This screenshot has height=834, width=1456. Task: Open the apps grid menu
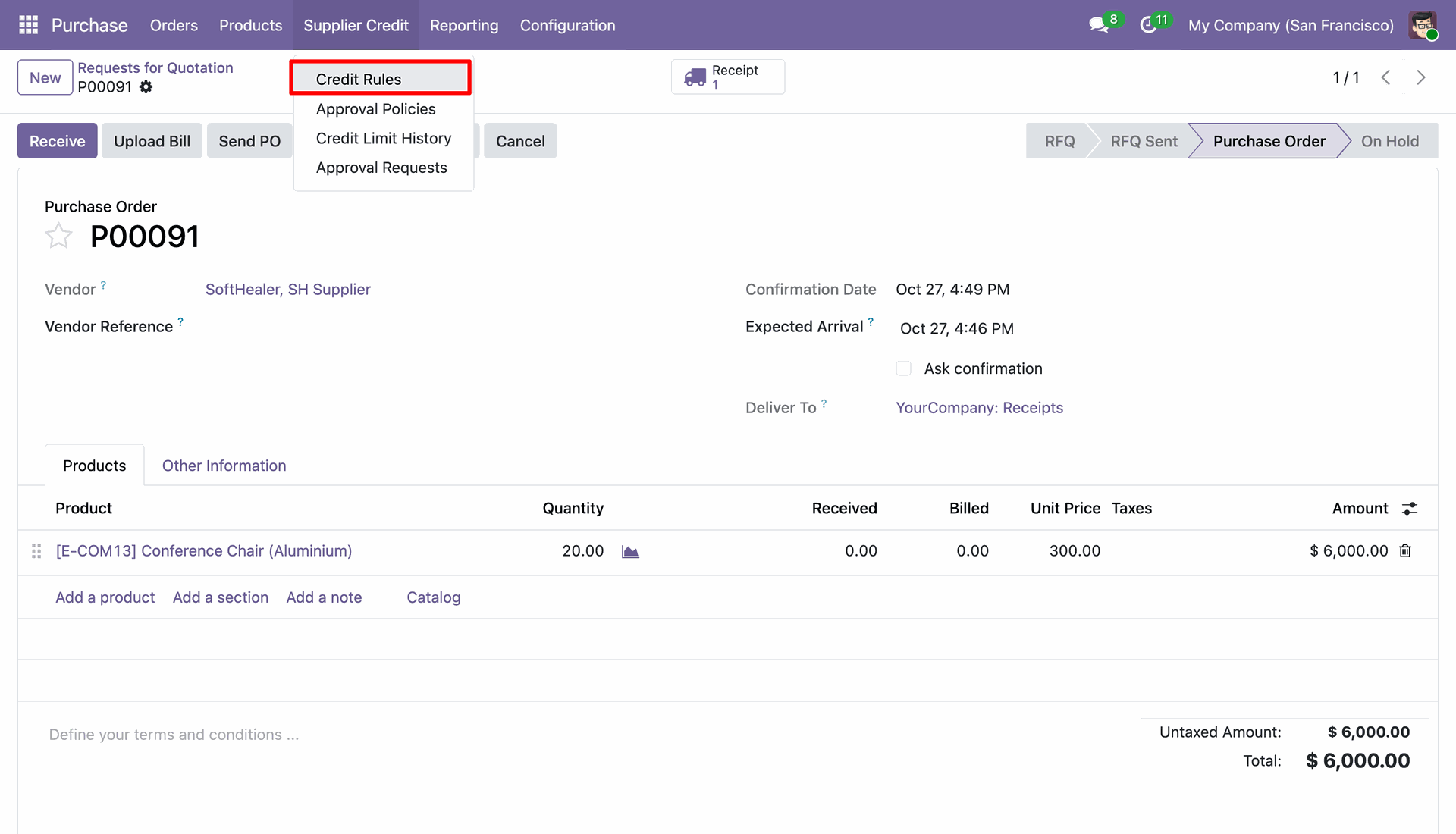pyautogui.click(x=28, y=25)
